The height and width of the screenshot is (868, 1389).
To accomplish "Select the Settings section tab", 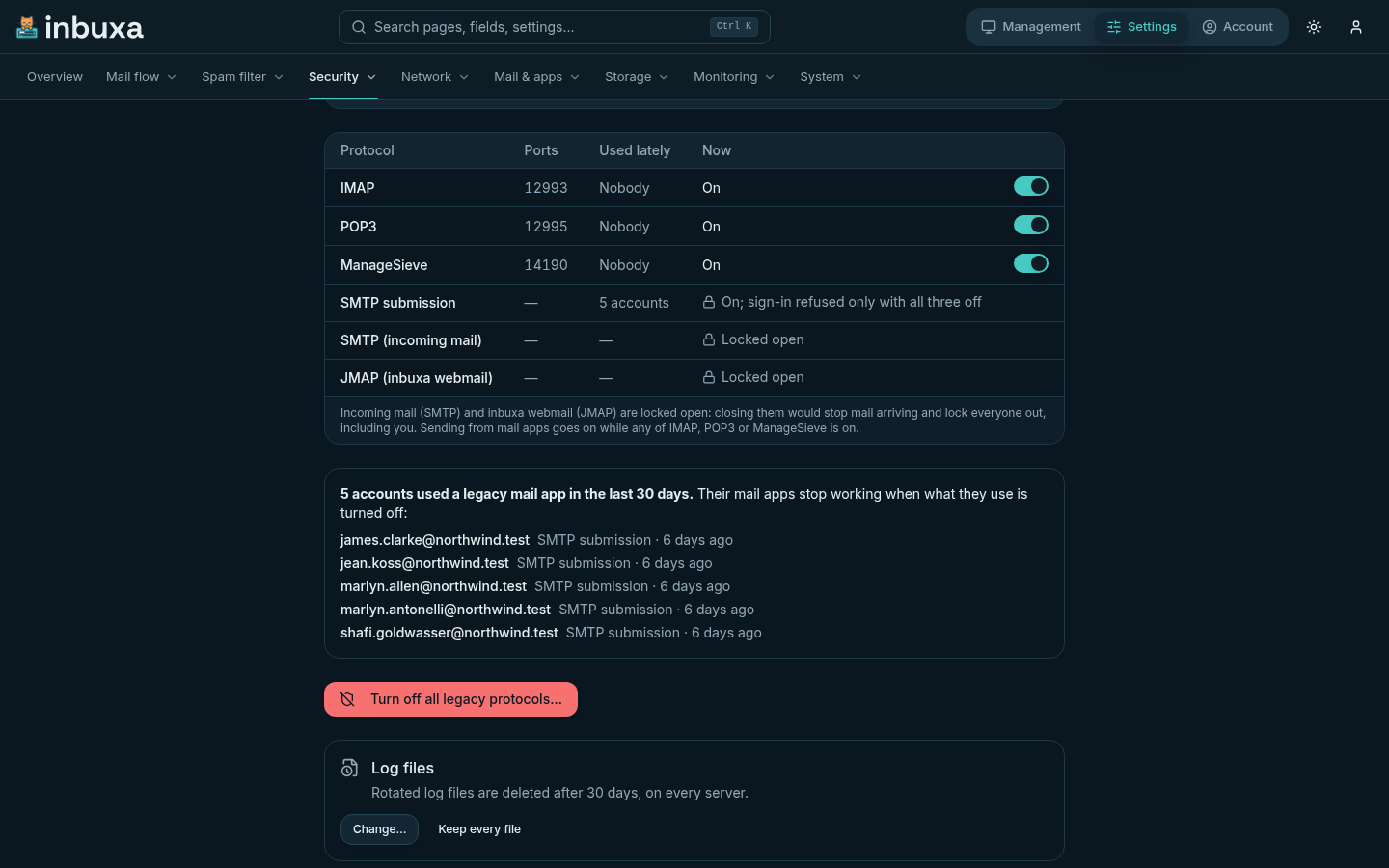I will point(1141,27).
